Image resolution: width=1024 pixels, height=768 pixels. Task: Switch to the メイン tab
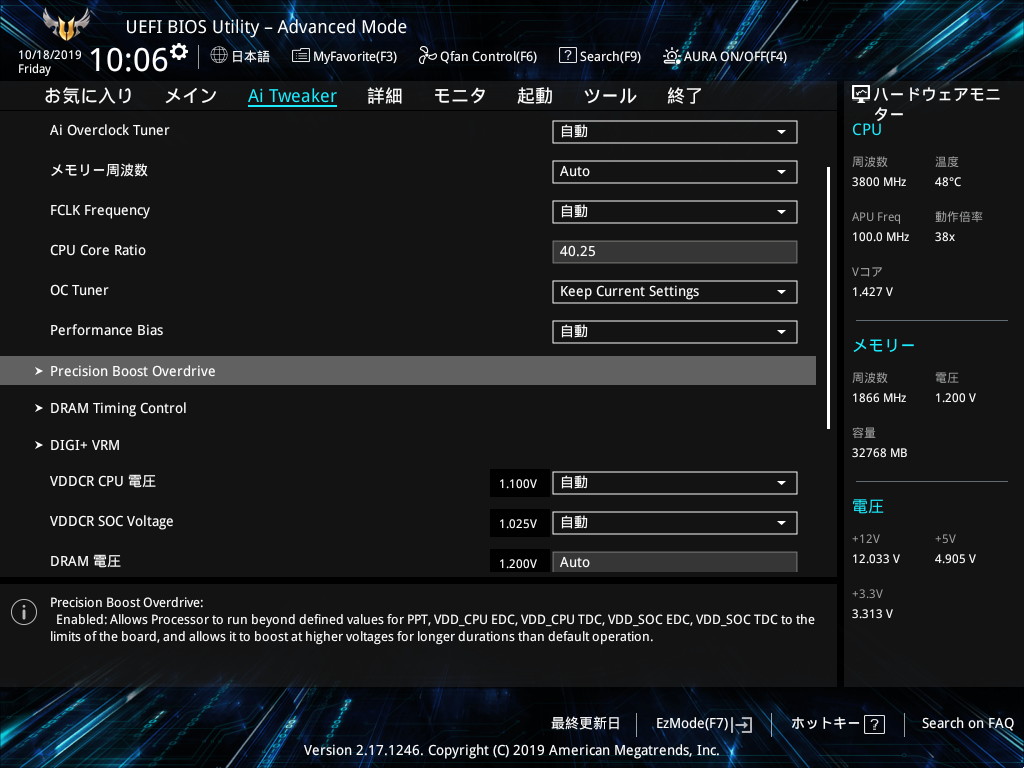point(191,96)
